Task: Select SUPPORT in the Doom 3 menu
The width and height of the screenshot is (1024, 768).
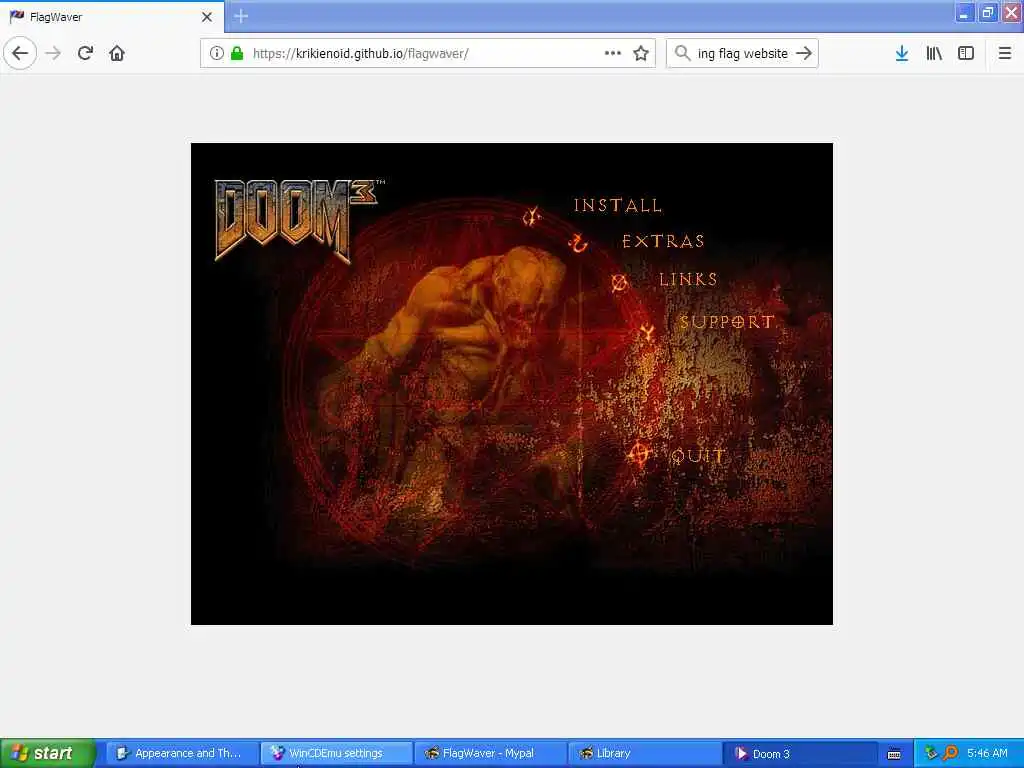Action: tap(727, 321)
